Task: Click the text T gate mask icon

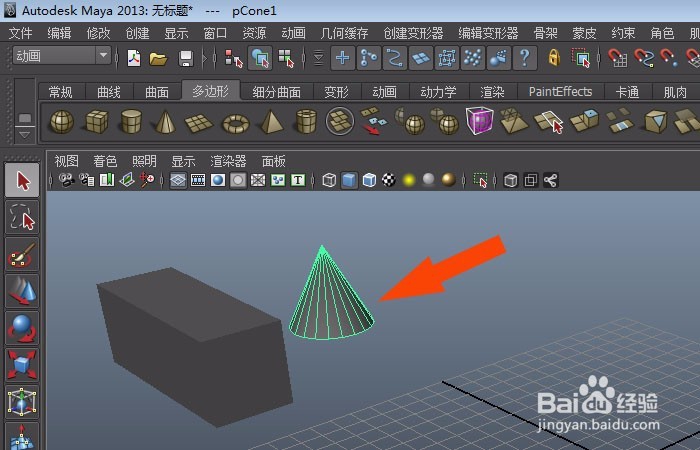Action: coord(298,180)
